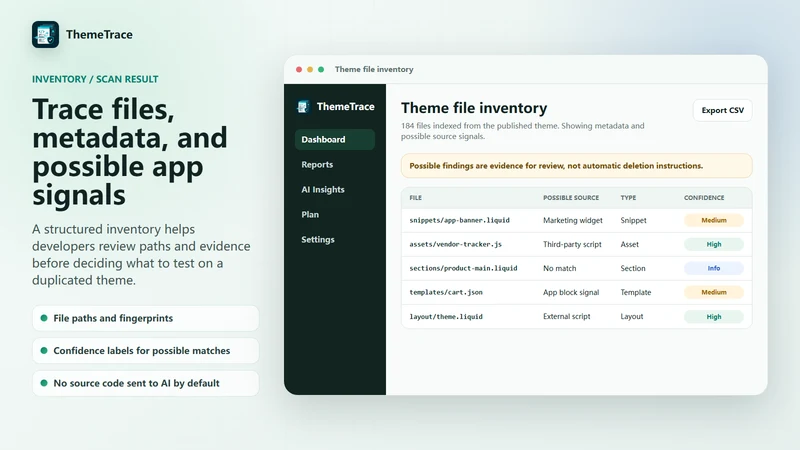Click the Section type cell
This screenshot has width=800, height=450.
coord(633,268)
